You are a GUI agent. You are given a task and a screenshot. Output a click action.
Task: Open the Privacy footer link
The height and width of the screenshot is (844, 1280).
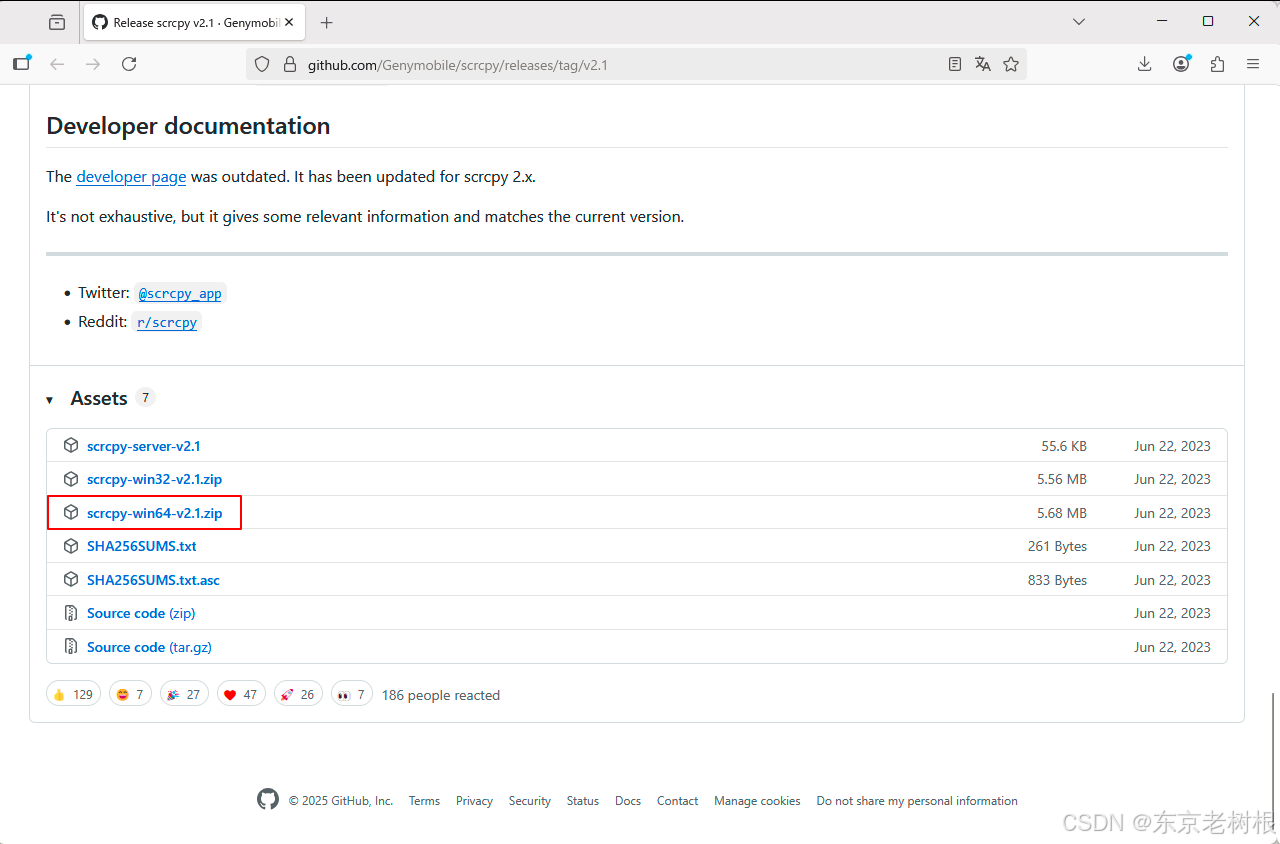coord(474,801)
